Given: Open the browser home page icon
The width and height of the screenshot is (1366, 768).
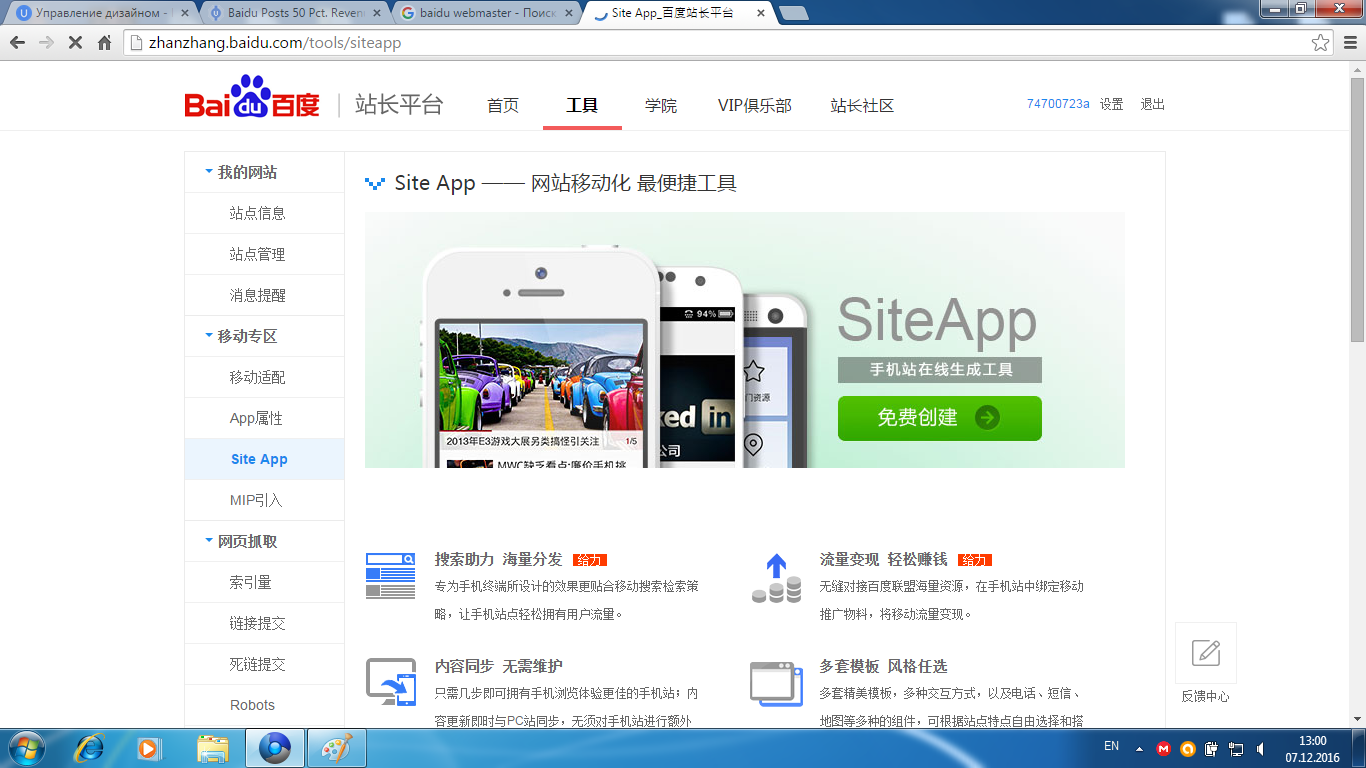Looking at the screenshot, I should [104, 43].
